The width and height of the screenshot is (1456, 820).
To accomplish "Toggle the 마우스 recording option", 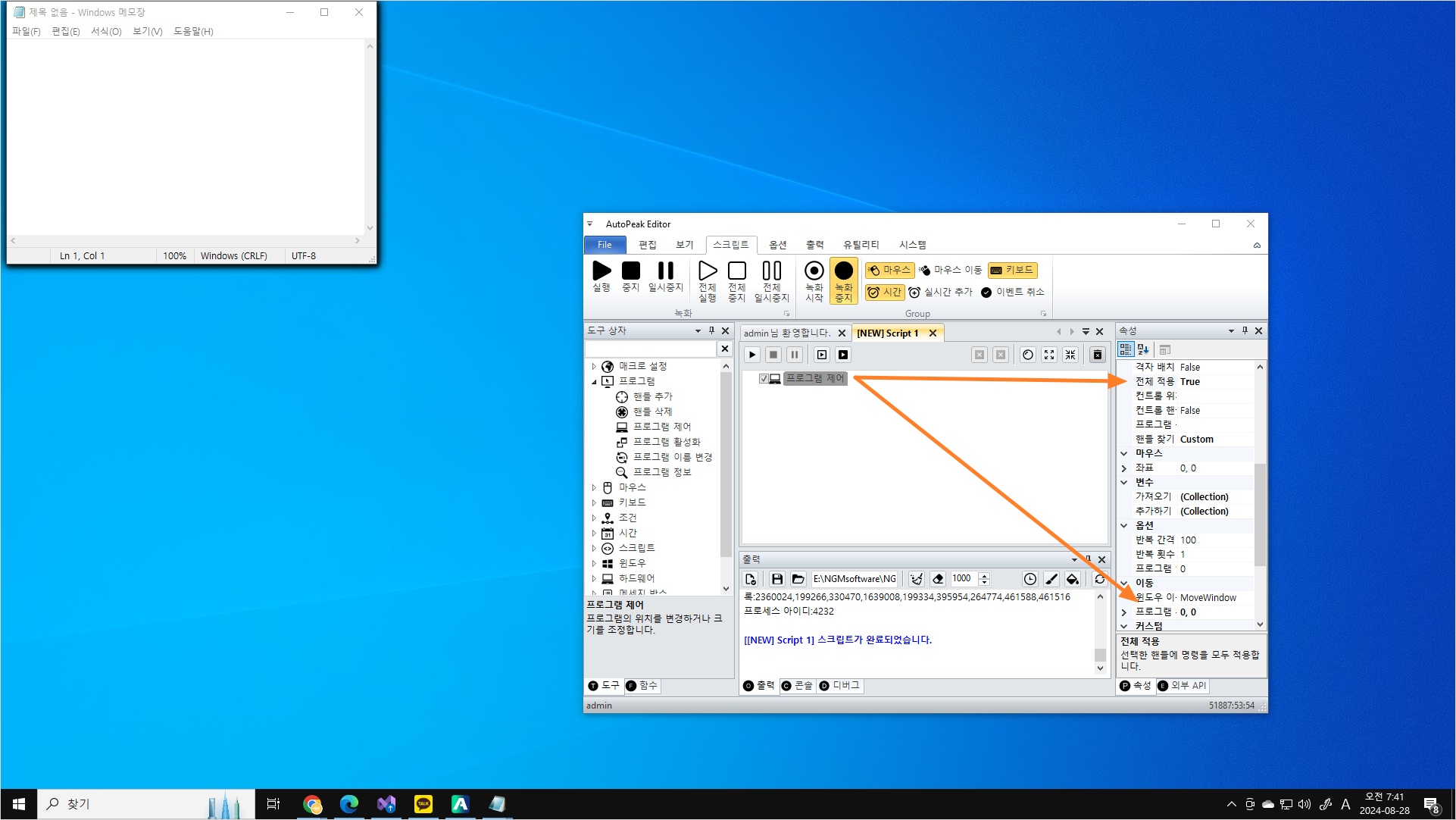I will click(x=889, y=270).
